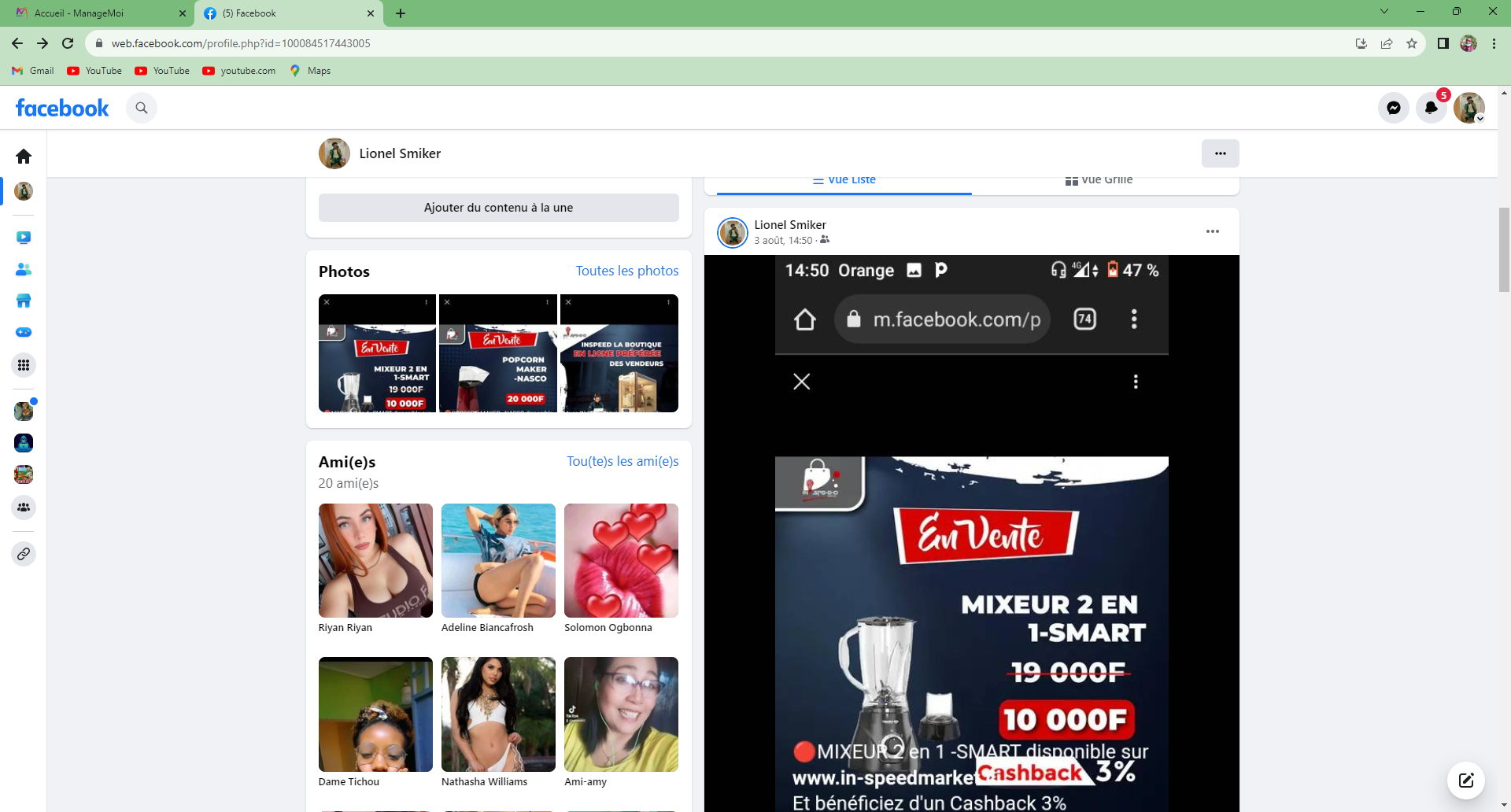Switch to the Vue Grille tab
This screenshot has width=1511, height=812.
[x=1099, y=180]
